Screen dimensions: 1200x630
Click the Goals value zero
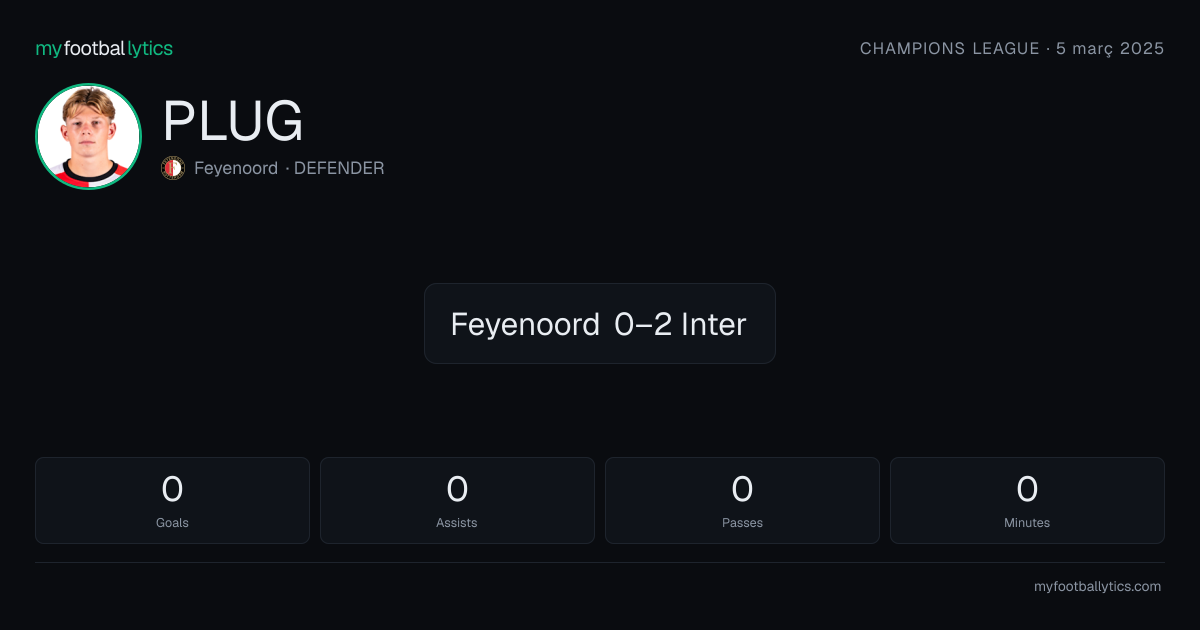click(172, 489)
